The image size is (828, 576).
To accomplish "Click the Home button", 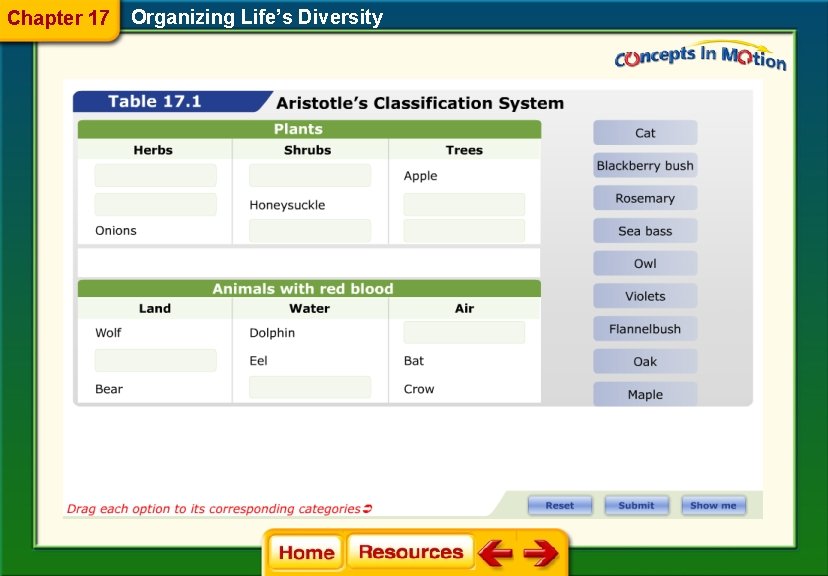I will 306,552.
